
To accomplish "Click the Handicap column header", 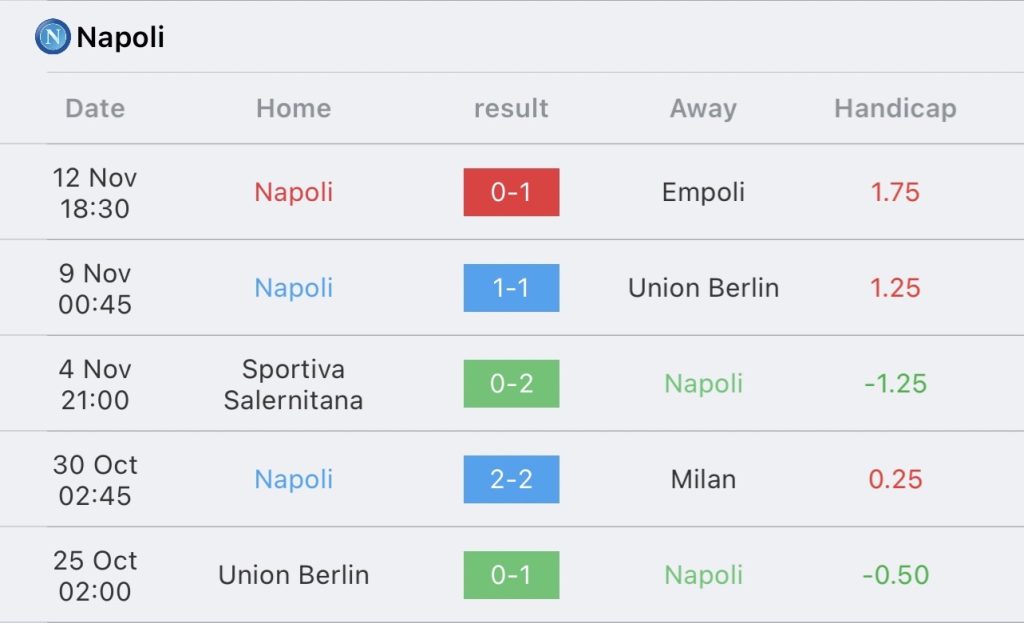I will 895,108.
